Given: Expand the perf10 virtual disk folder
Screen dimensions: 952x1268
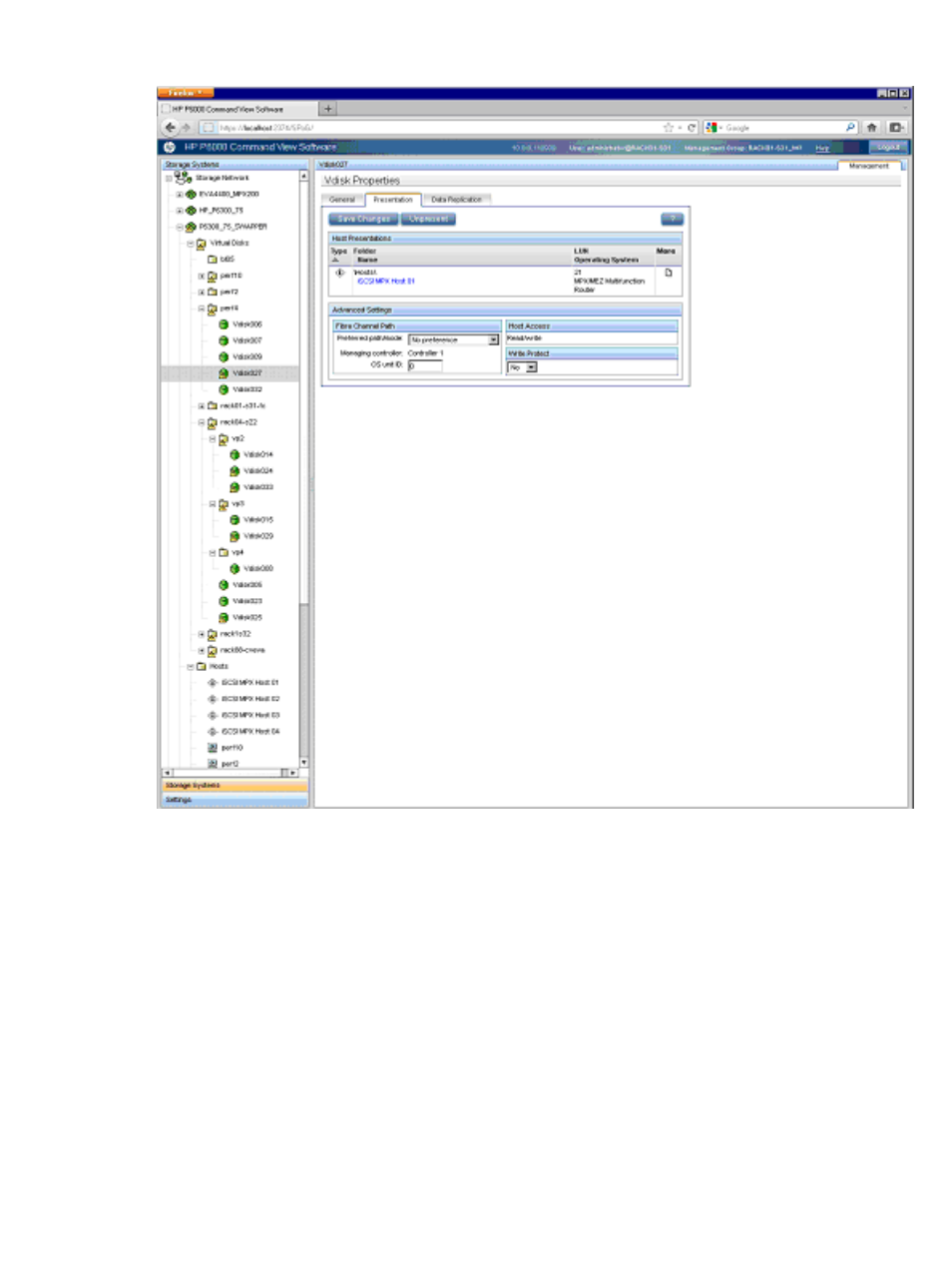Looking at the screenshot, I should point(202,276).
